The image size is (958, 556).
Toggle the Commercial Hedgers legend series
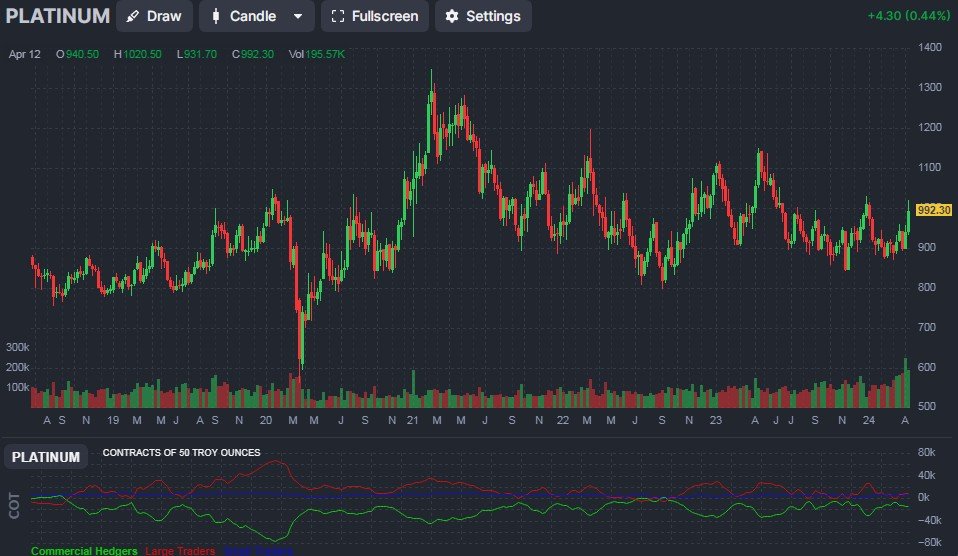[x=85, y=550]
